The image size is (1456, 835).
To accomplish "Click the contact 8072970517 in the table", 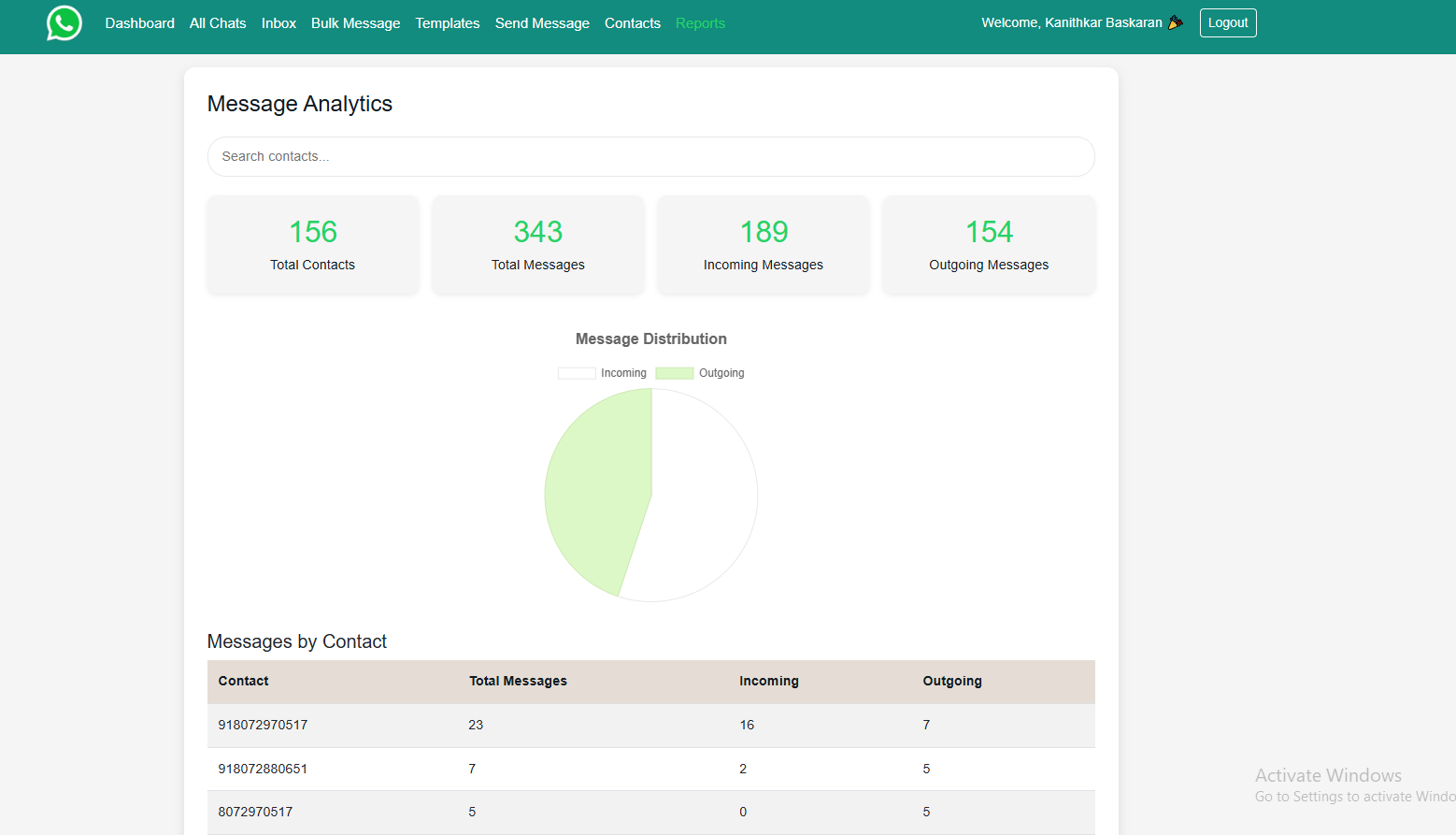I will click(x=255, y=812).
